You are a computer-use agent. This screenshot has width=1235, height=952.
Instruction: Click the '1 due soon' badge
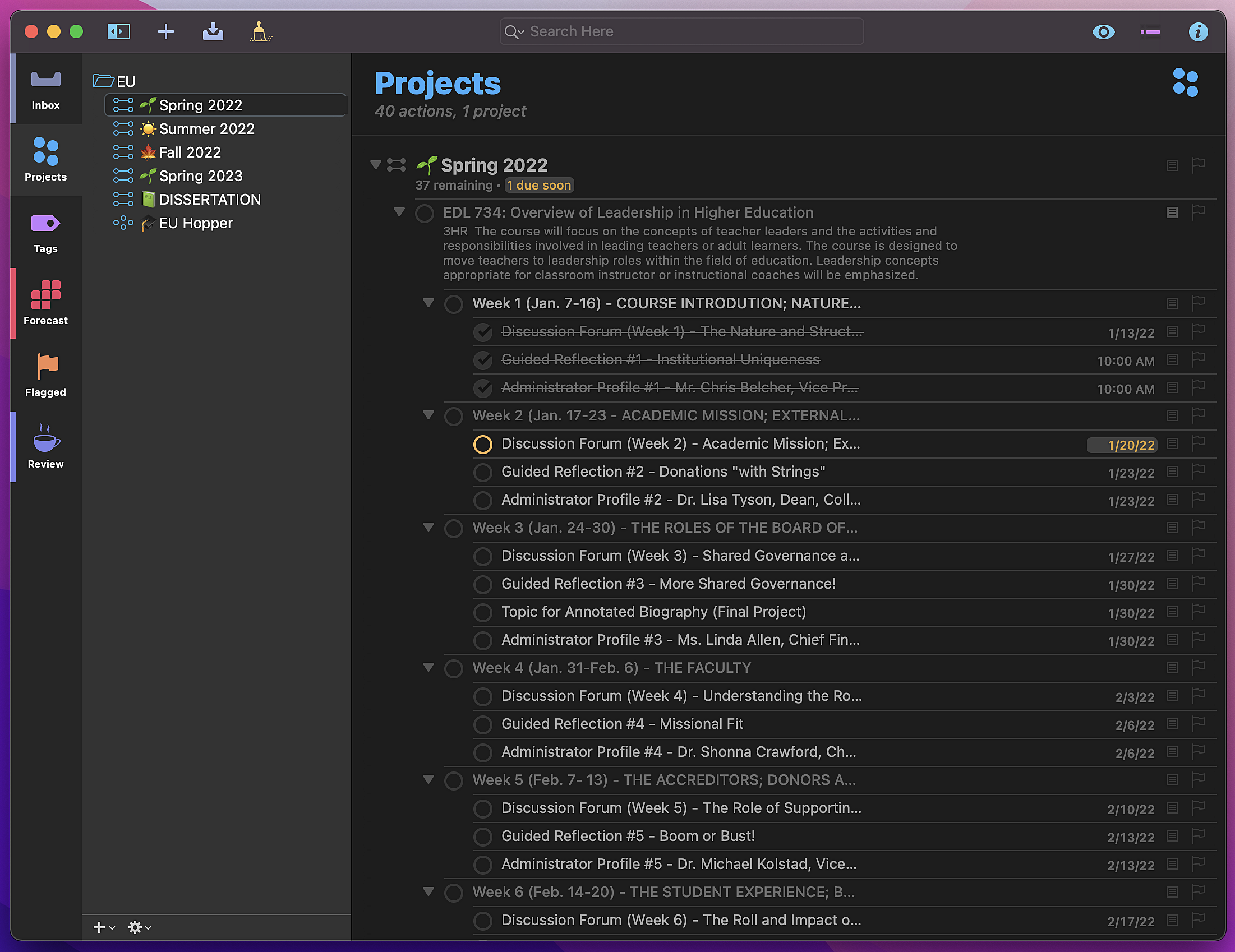[539, 186]
